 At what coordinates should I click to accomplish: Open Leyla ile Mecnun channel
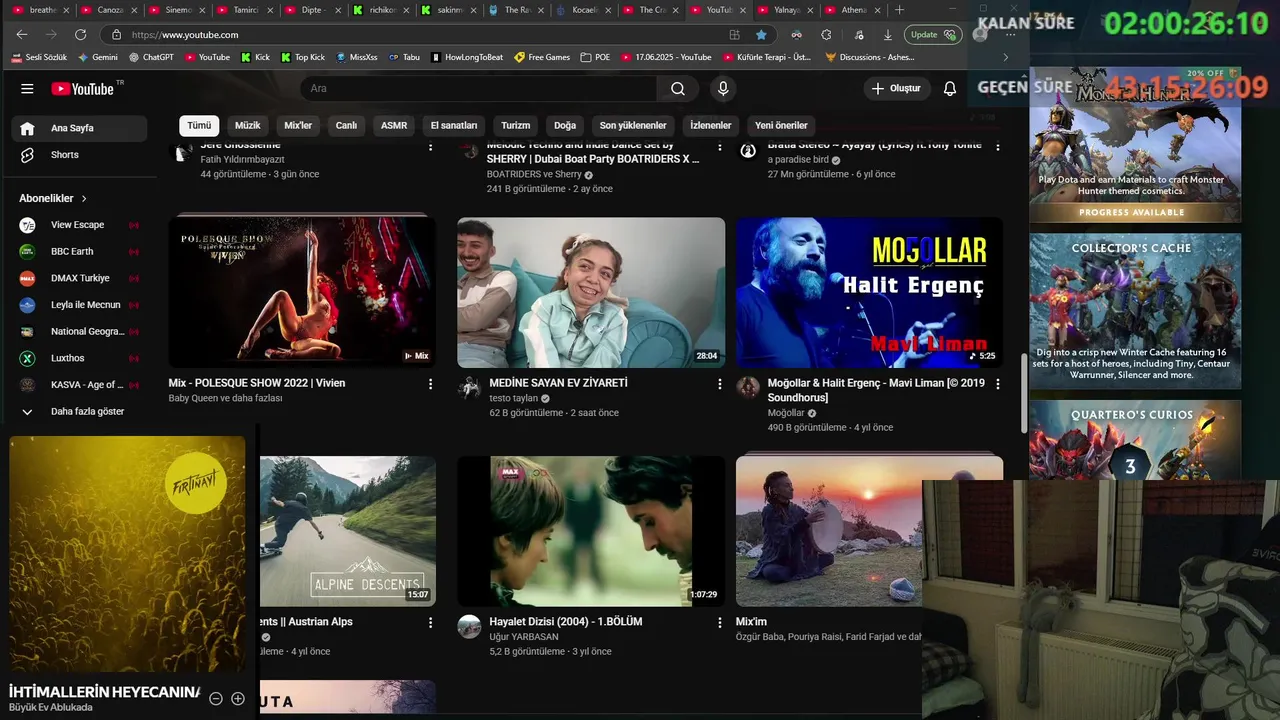[x=79, y=305]
